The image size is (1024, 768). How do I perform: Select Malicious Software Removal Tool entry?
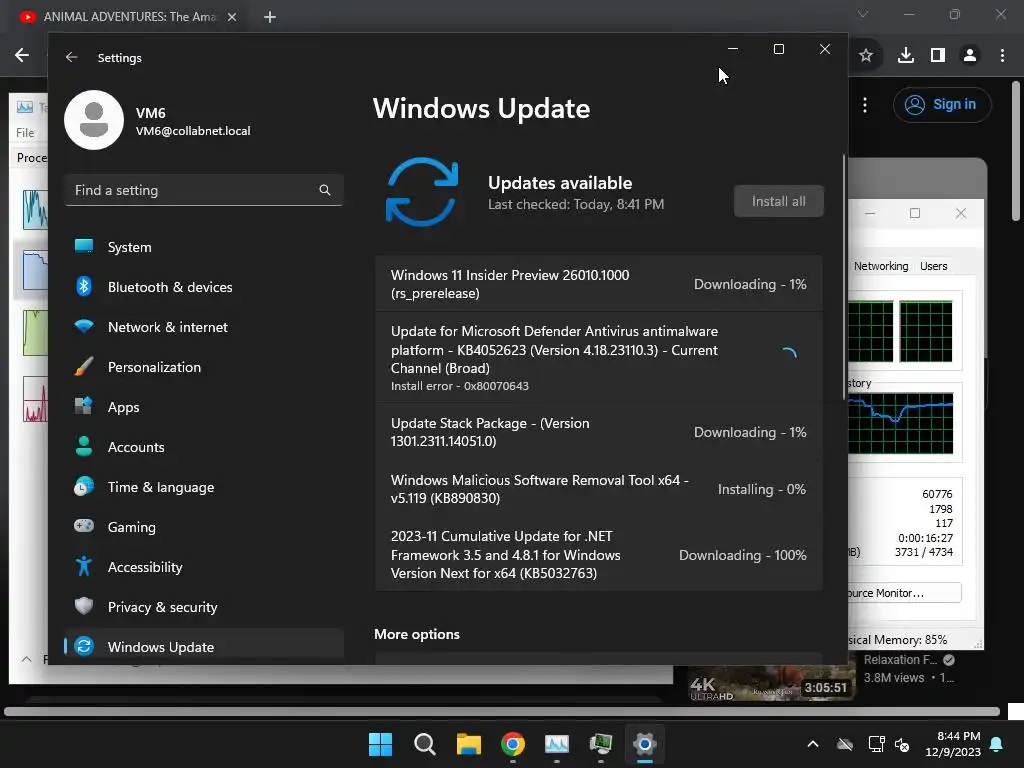click(x=598, y=488)
